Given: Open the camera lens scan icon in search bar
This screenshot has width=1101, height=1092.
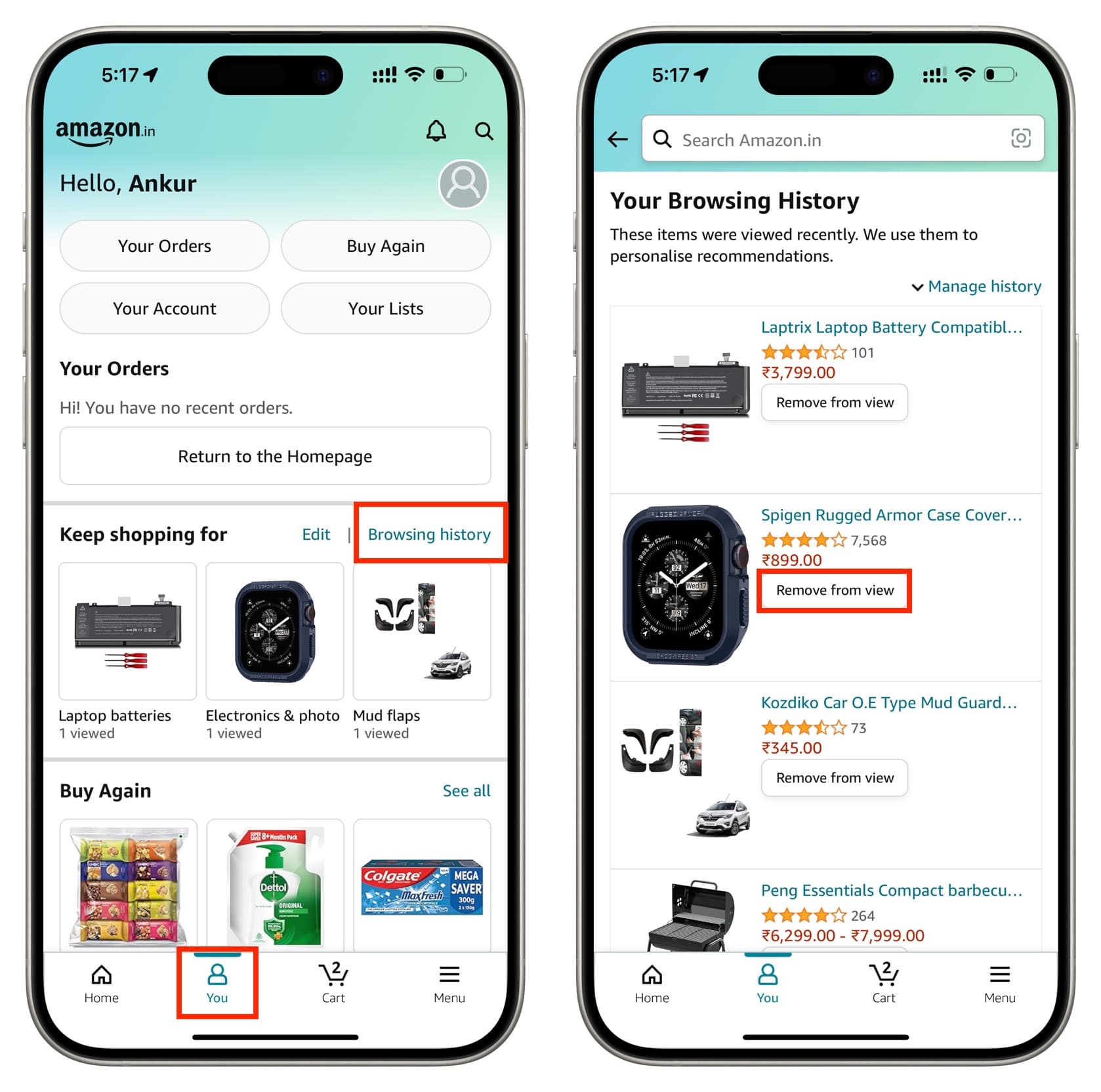Looking at the screenshot, I should pyautogui.click(x=1020, y=138).
